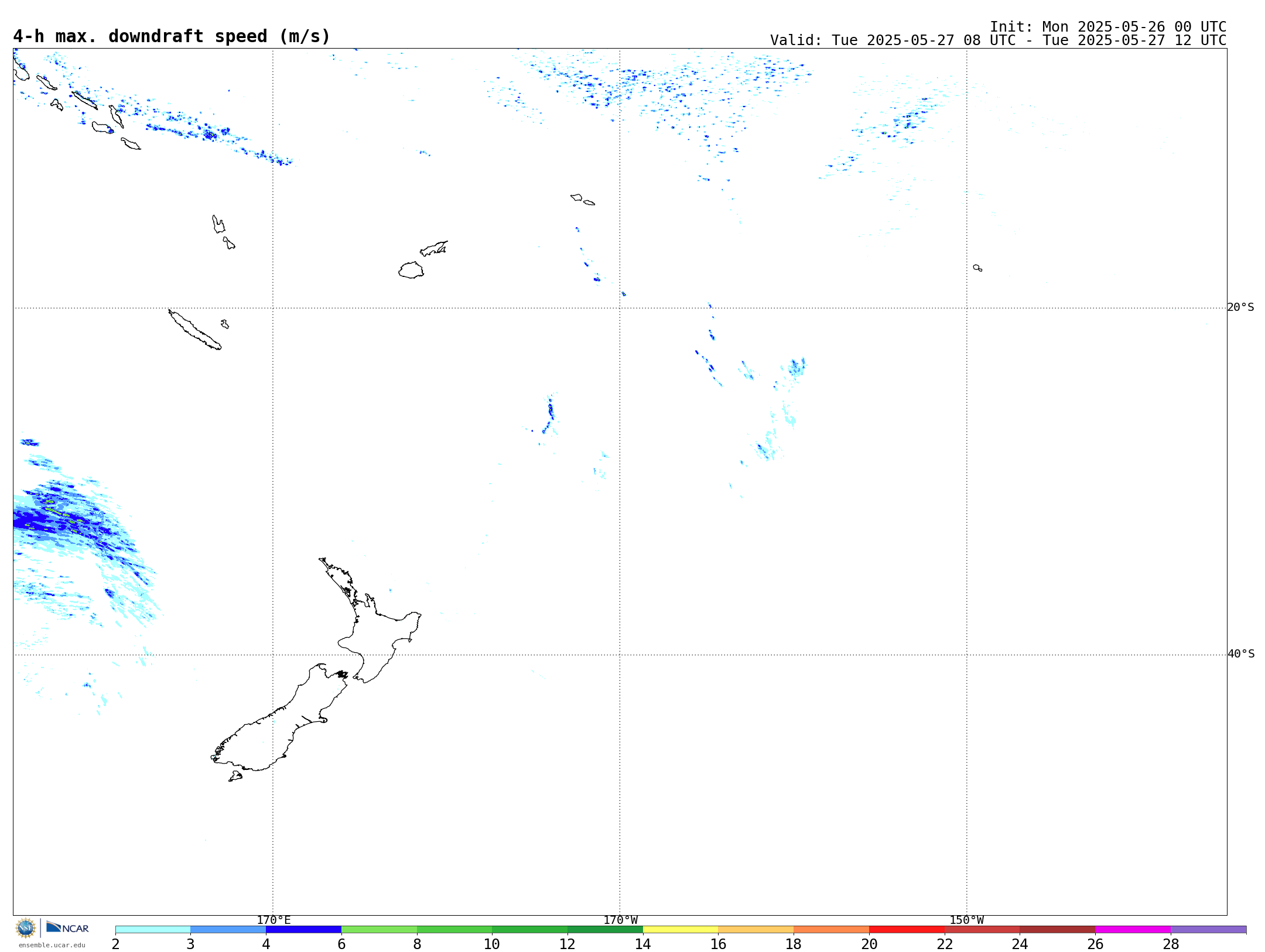The width and height of the screenshot is (1265, 952).
Task: Select the dark green 12-14 m/s color swatch
Action: coord(606,930)
